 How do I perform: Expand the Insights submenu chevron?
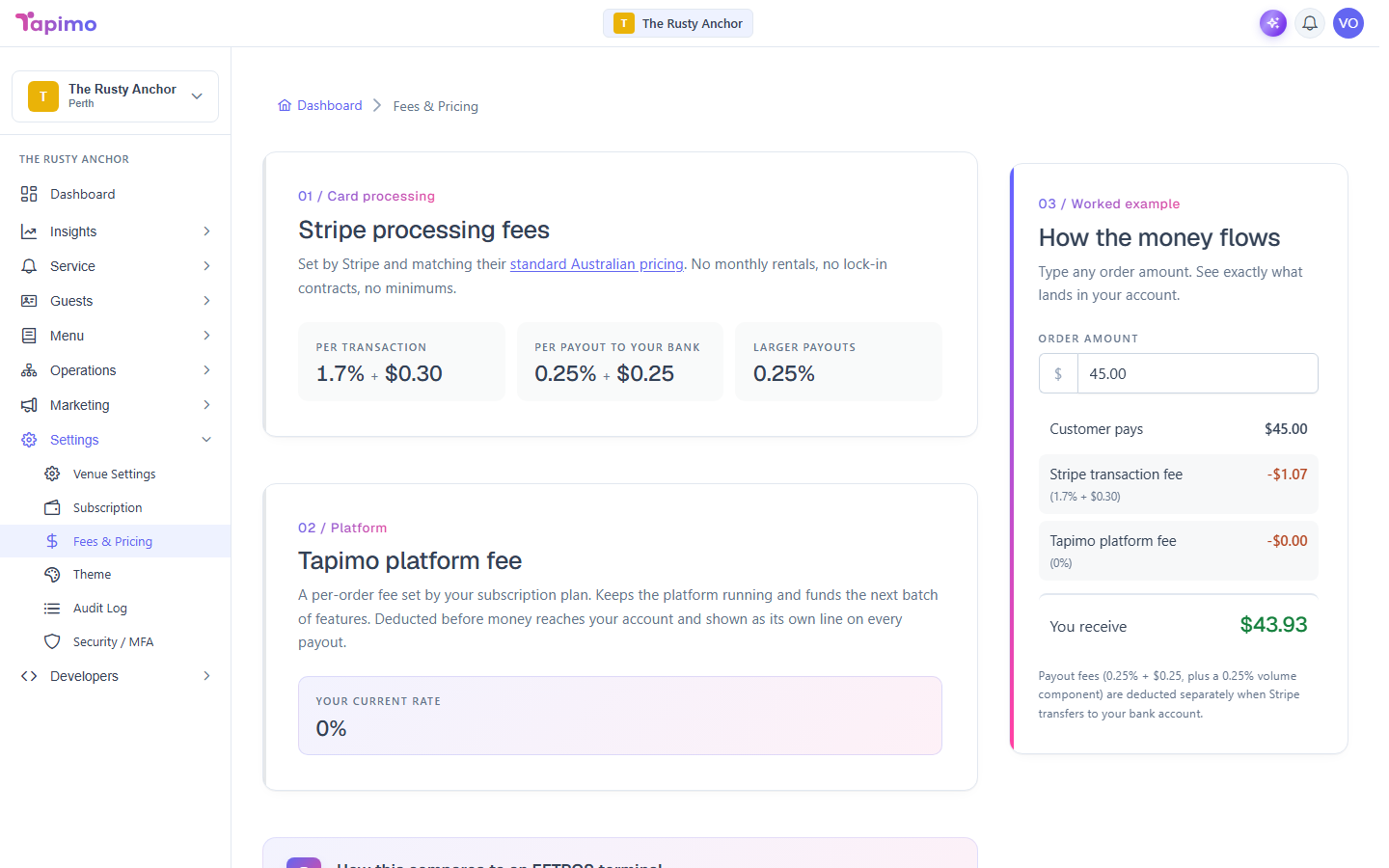pos(206,231)
